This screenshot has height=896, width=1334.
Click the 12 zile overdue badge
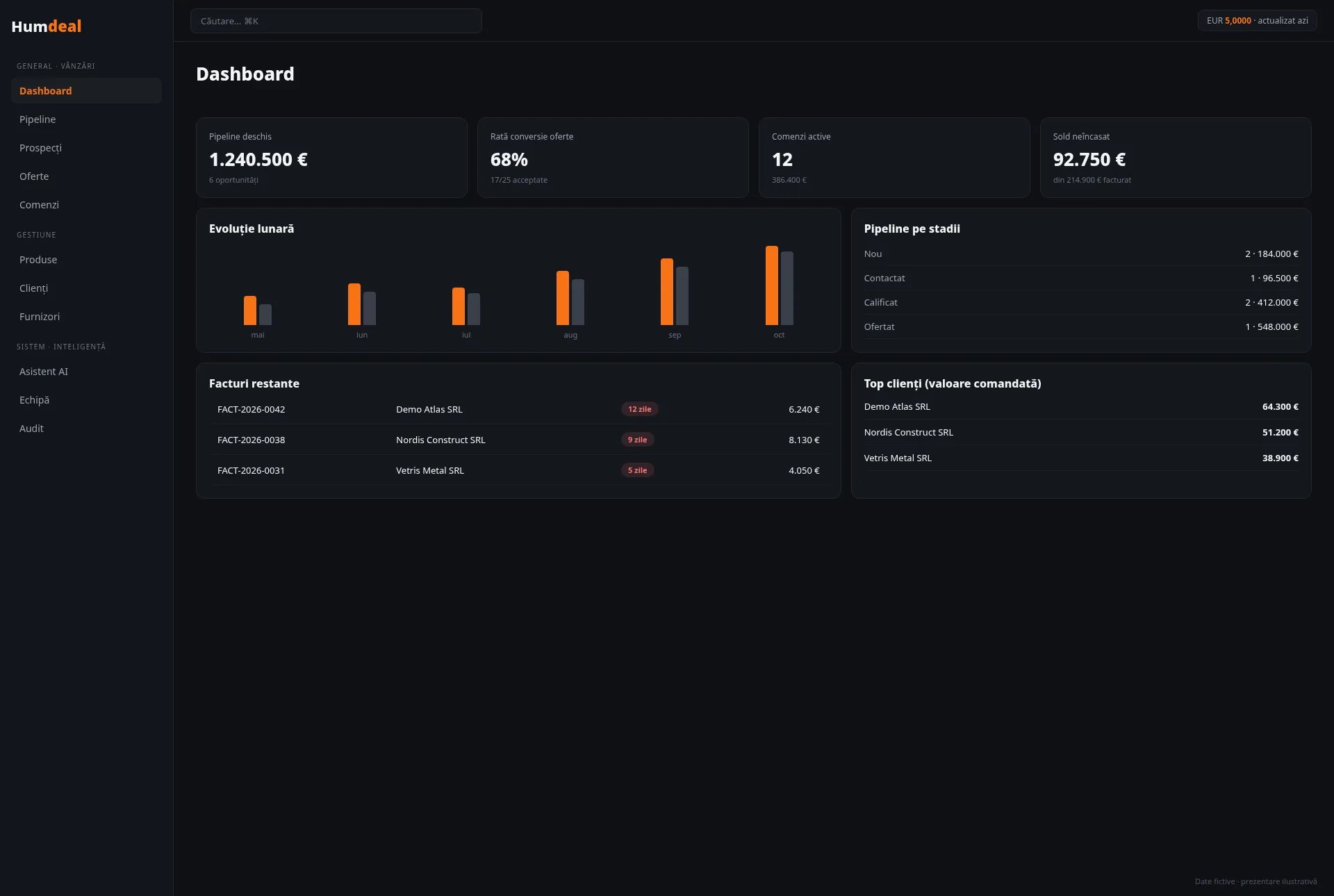coord(639,410)
